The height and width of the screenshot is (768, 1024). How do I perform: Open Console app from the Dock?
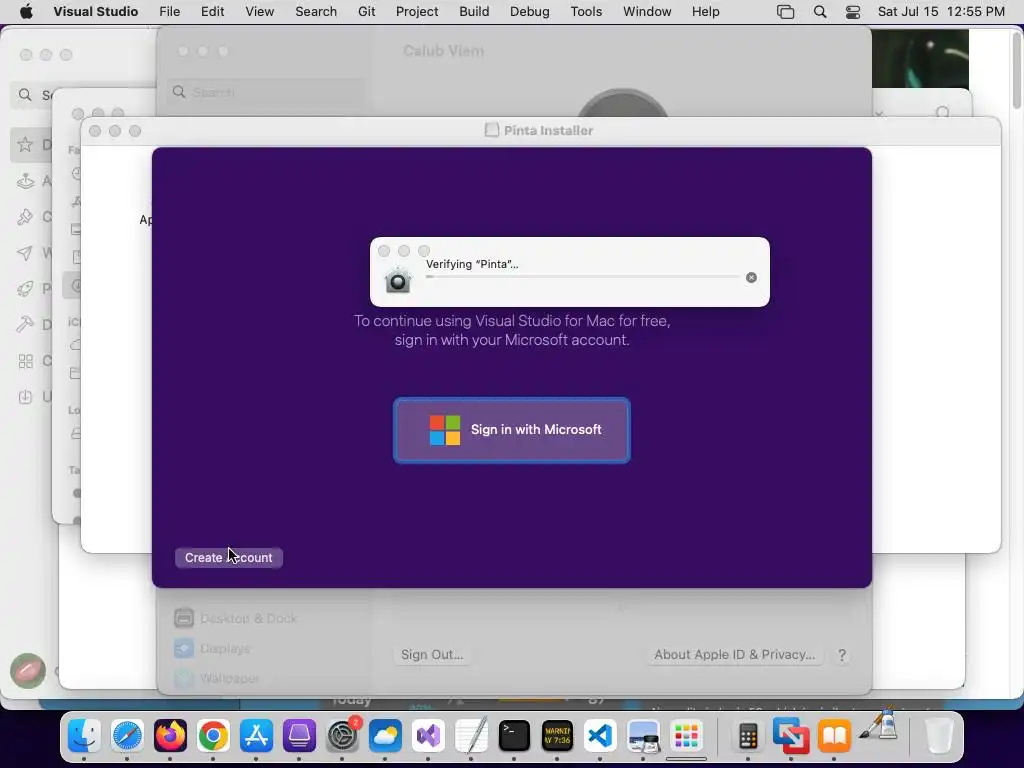coord(557,736)
